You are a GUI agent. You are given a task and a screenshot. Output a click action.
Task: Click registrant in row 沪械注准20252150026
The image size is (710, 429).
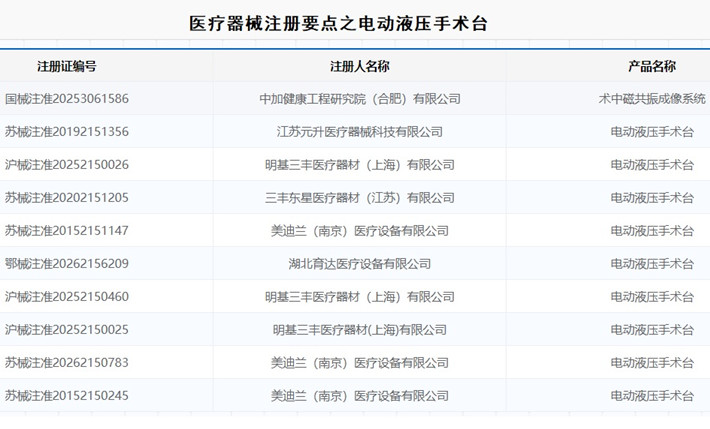click(360, 165)
